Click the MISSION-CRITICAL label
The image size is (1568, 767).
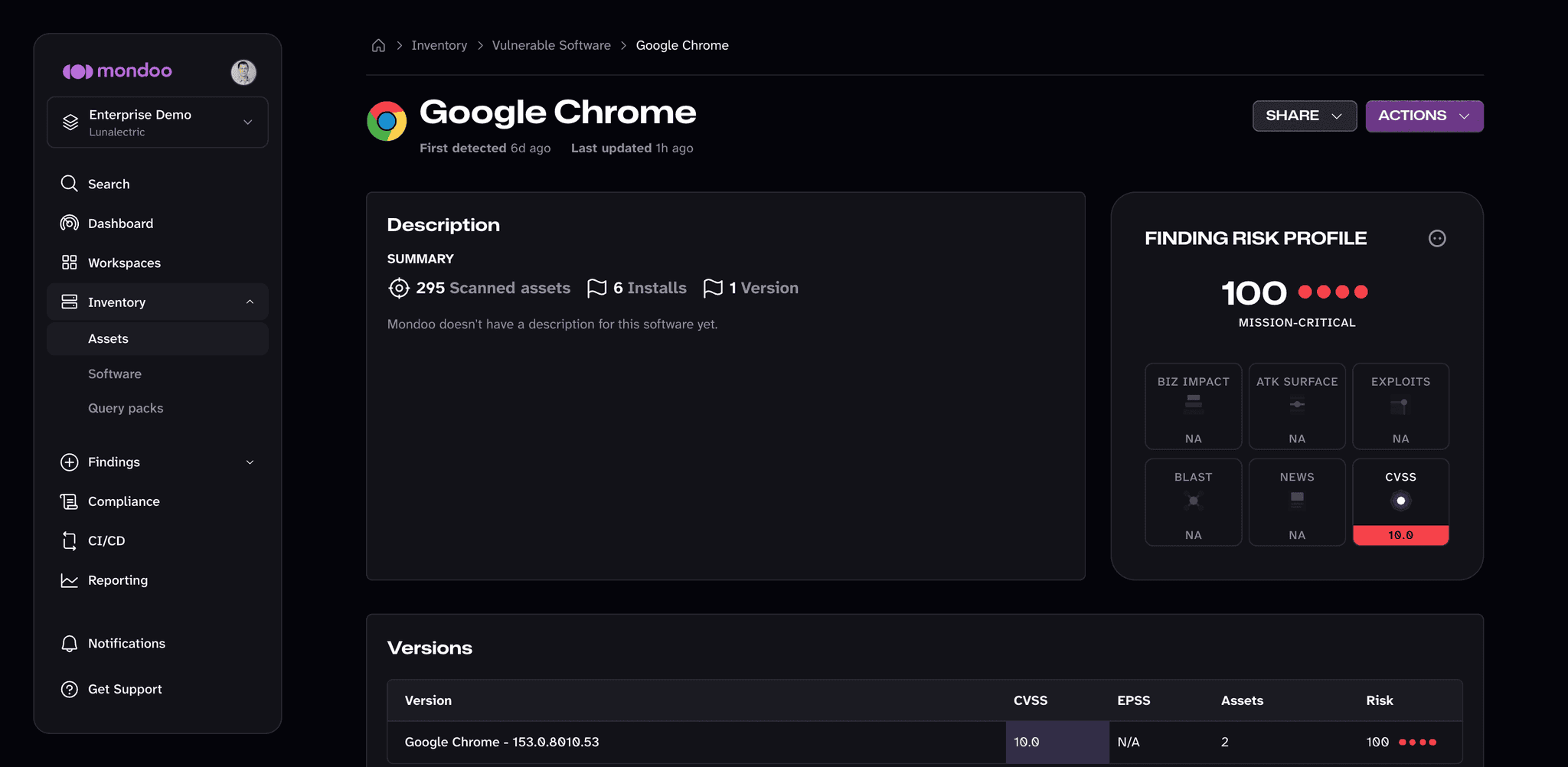coord(1297,322)
